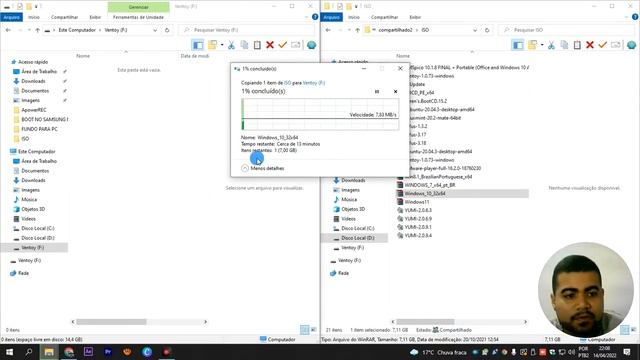Cancel the copy with the small X button
This screenshot has height=360, width=640.
tap(395, 91)
